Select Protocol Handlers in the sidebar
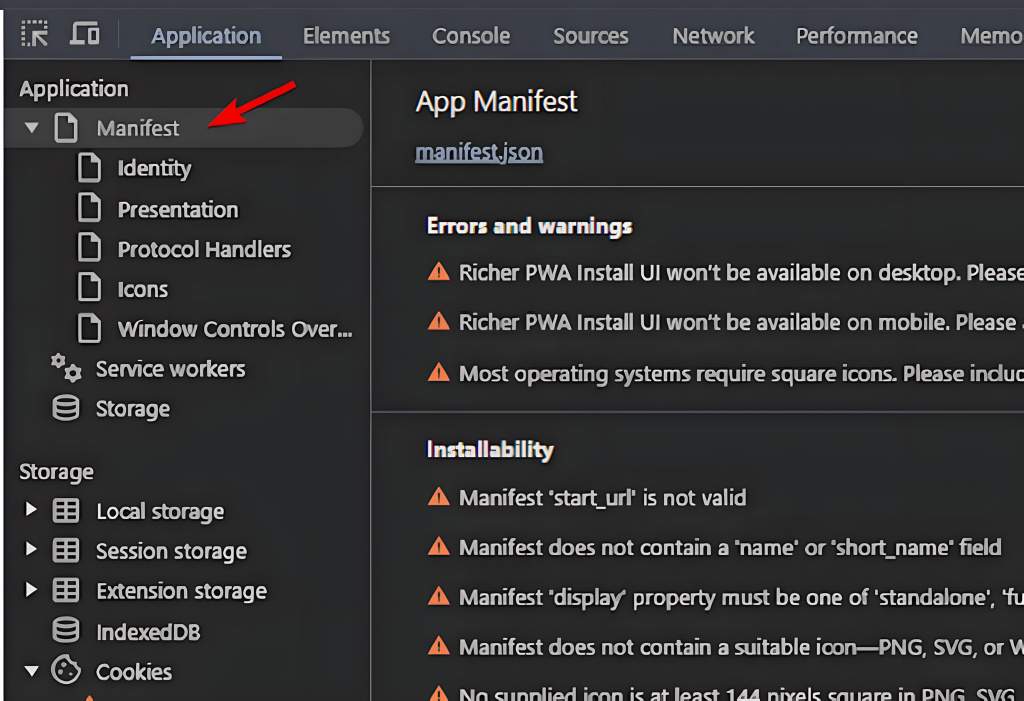 coord(204,250)
